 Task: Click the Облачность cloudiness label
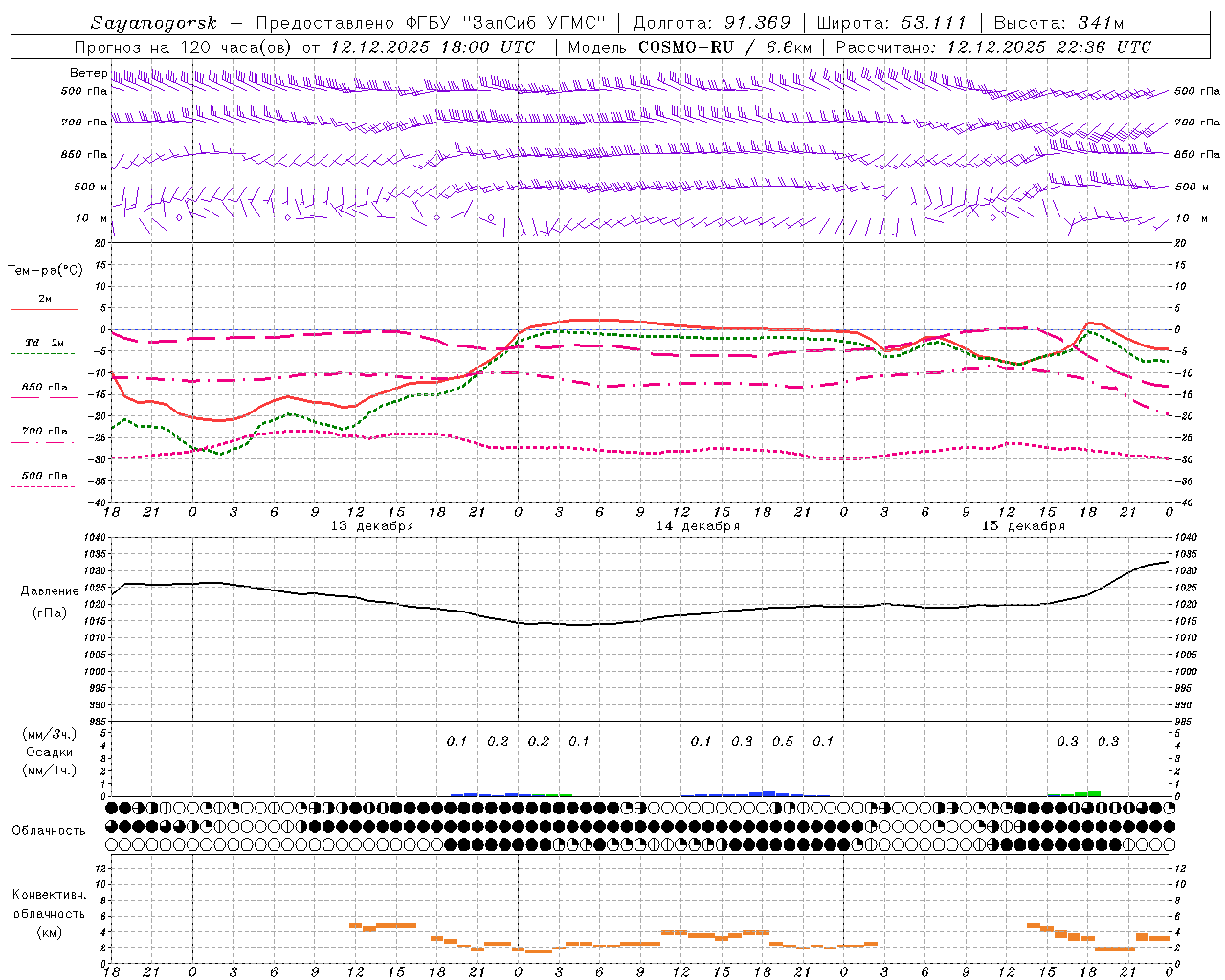click(x=49, y=830)
